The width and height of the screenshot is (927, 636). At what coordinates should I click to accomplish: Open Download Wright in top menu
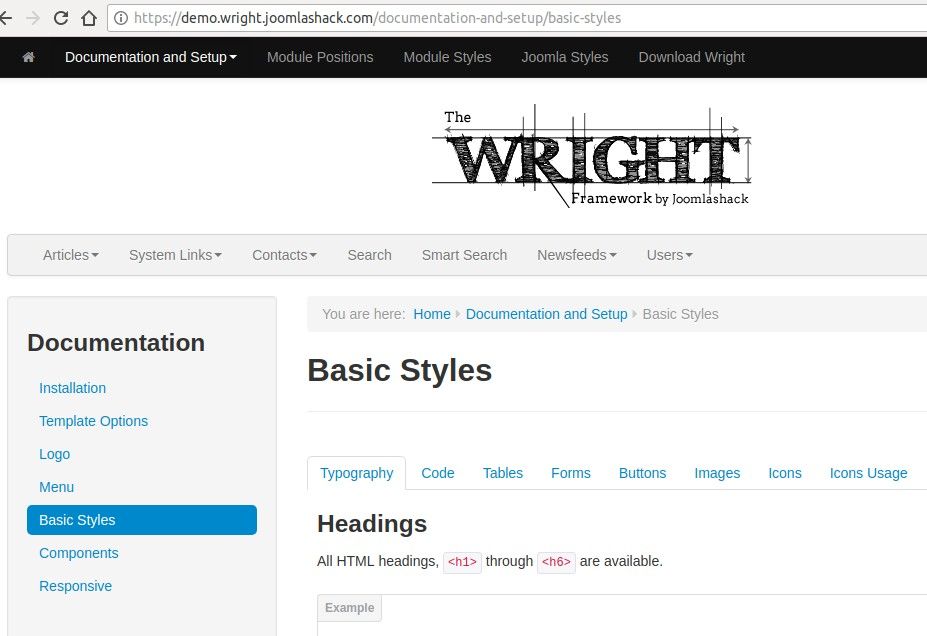[691, 57]
